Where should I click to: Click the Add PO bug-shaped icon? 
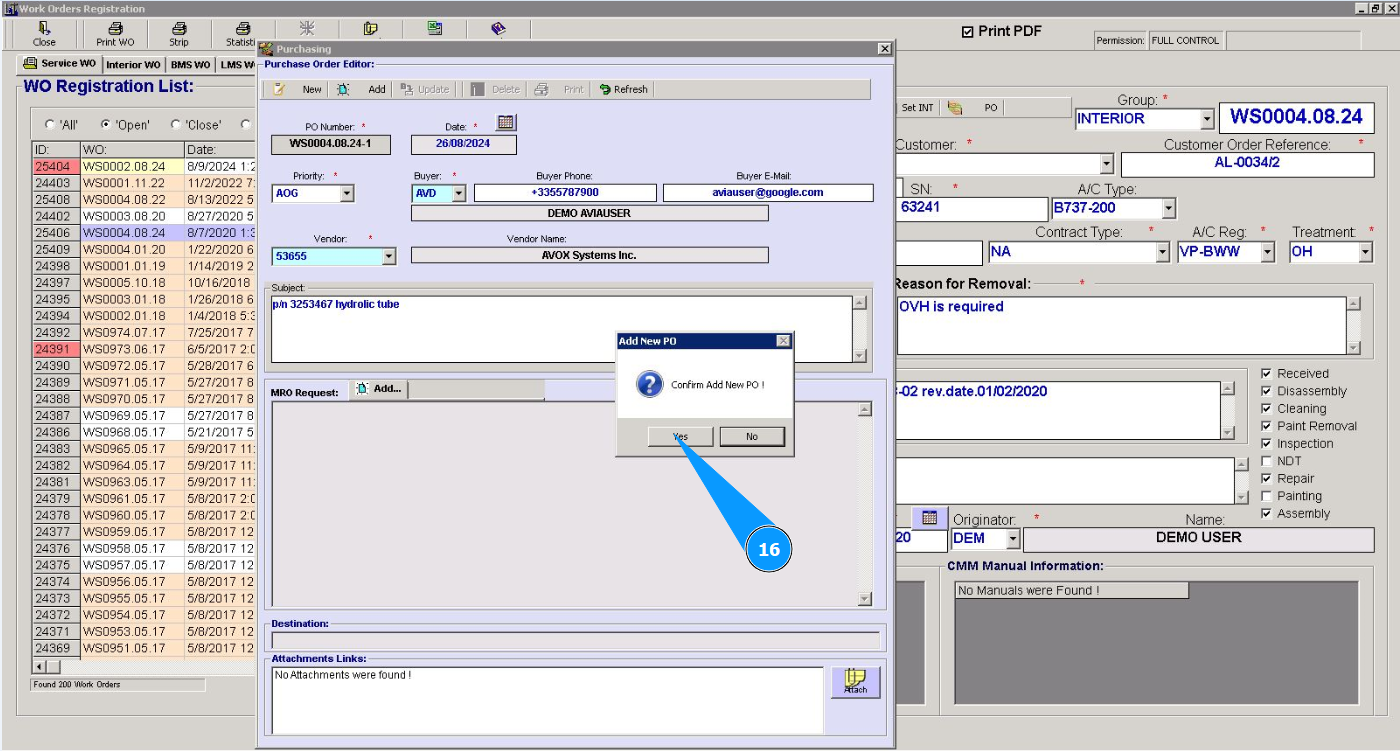tap(343, 89)
